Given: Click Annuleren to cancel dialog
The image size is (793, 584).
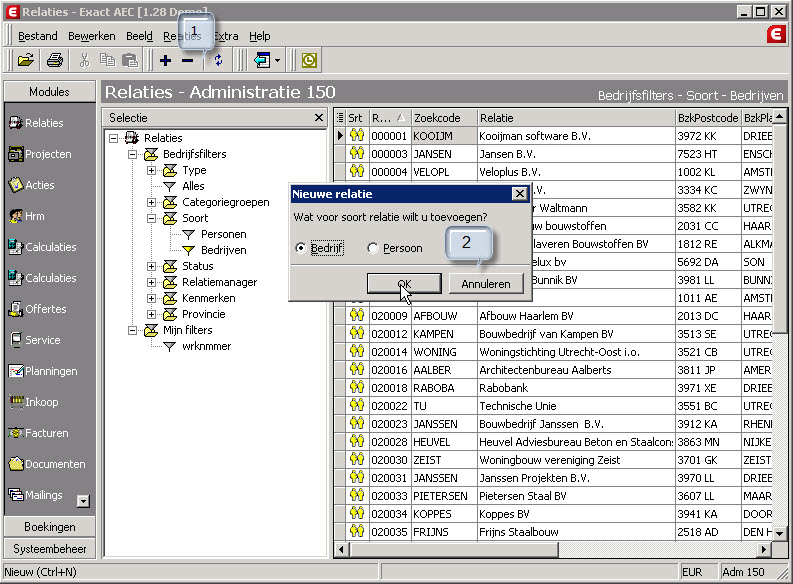Looking at the screenshot, I should click(x=486, y=284).
